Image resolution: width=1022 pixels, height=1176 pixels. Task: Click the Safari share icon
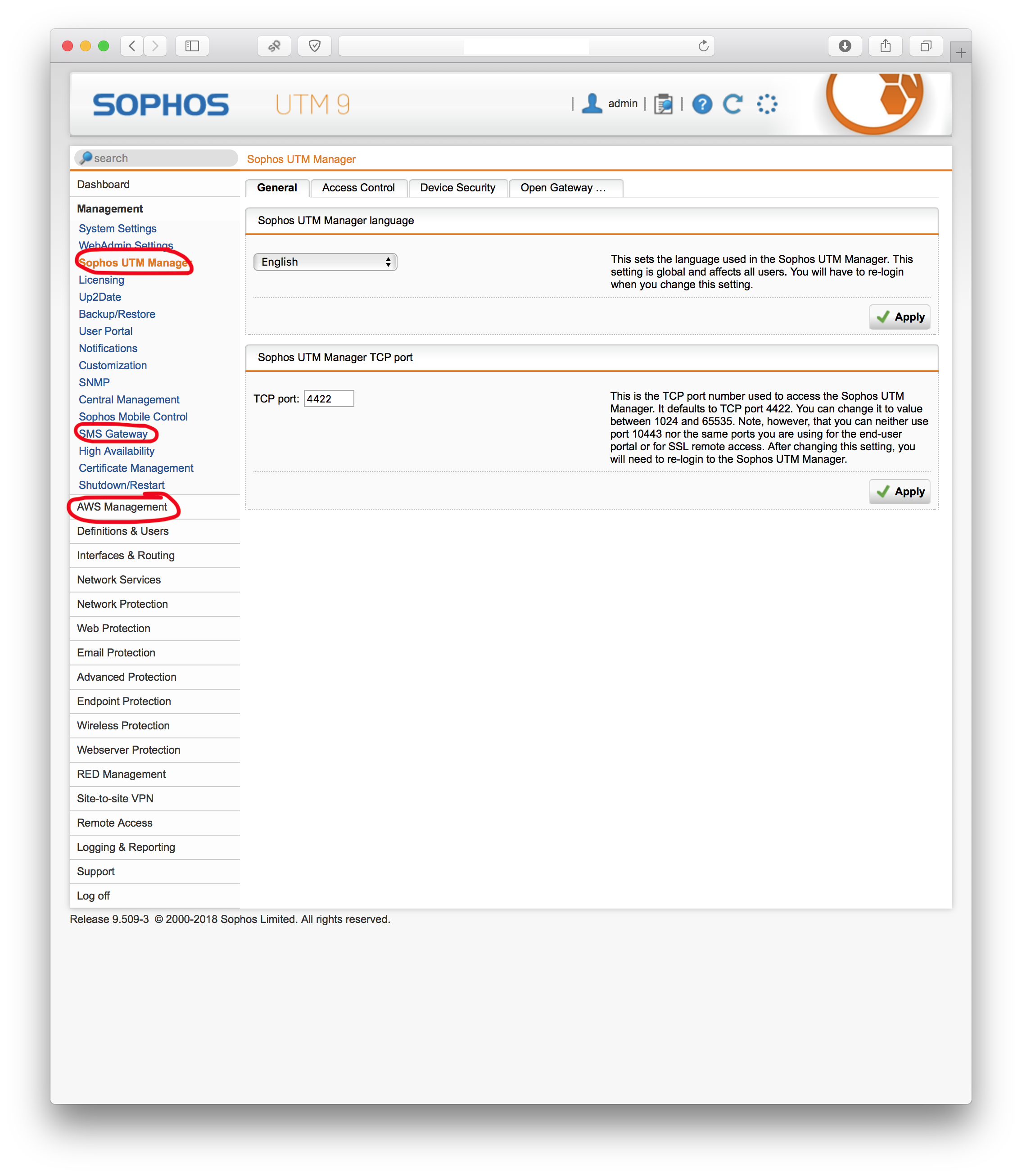tap(885, 45)
